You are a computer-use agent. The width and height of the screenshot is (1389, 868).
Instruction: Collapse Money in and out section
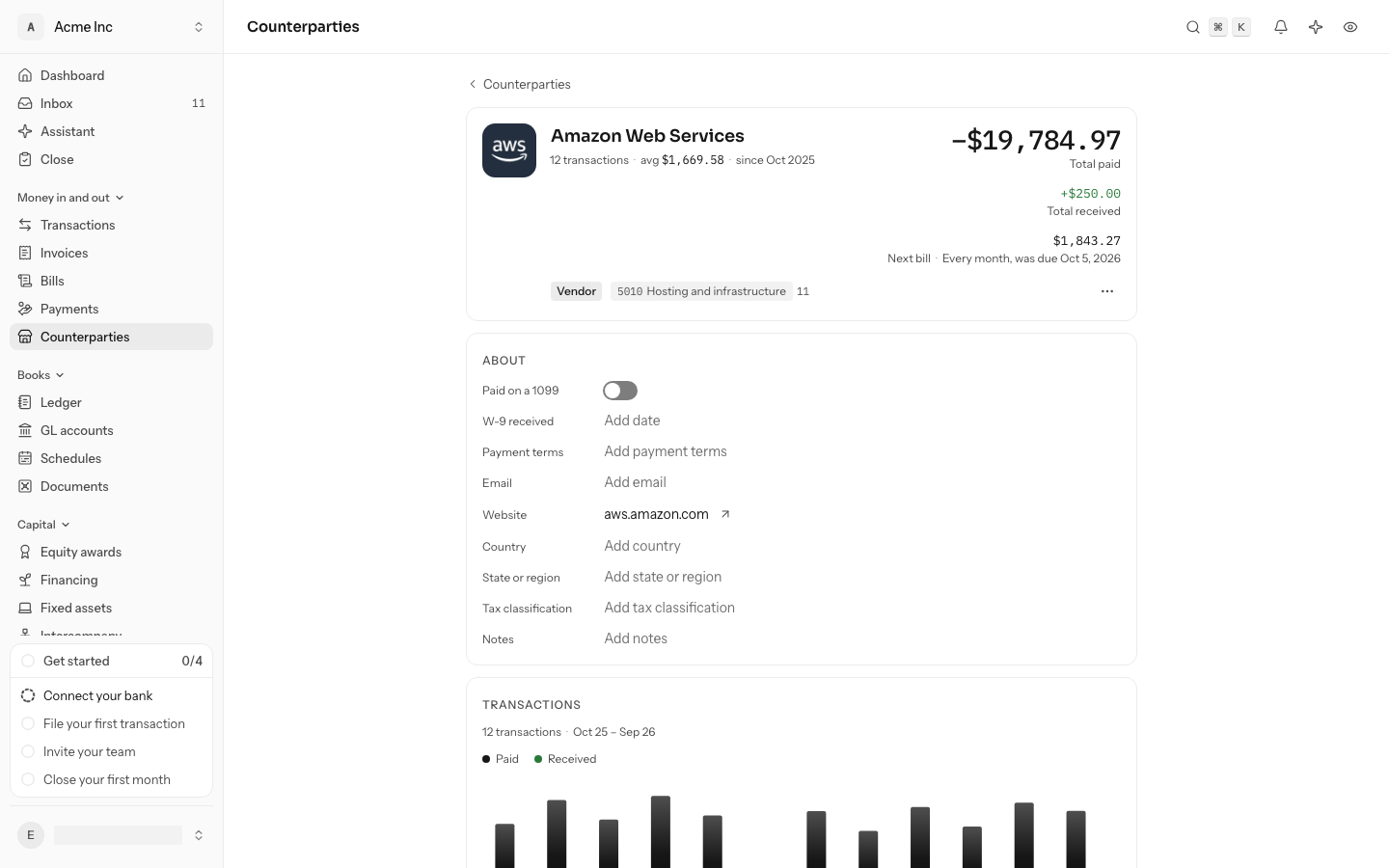tap(70, 198)
